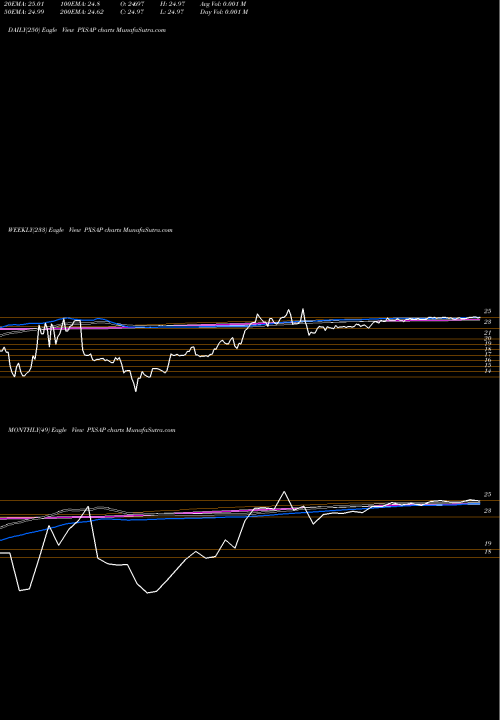Click the 200EMA: 24.62 value text

[x=83, y=12]
